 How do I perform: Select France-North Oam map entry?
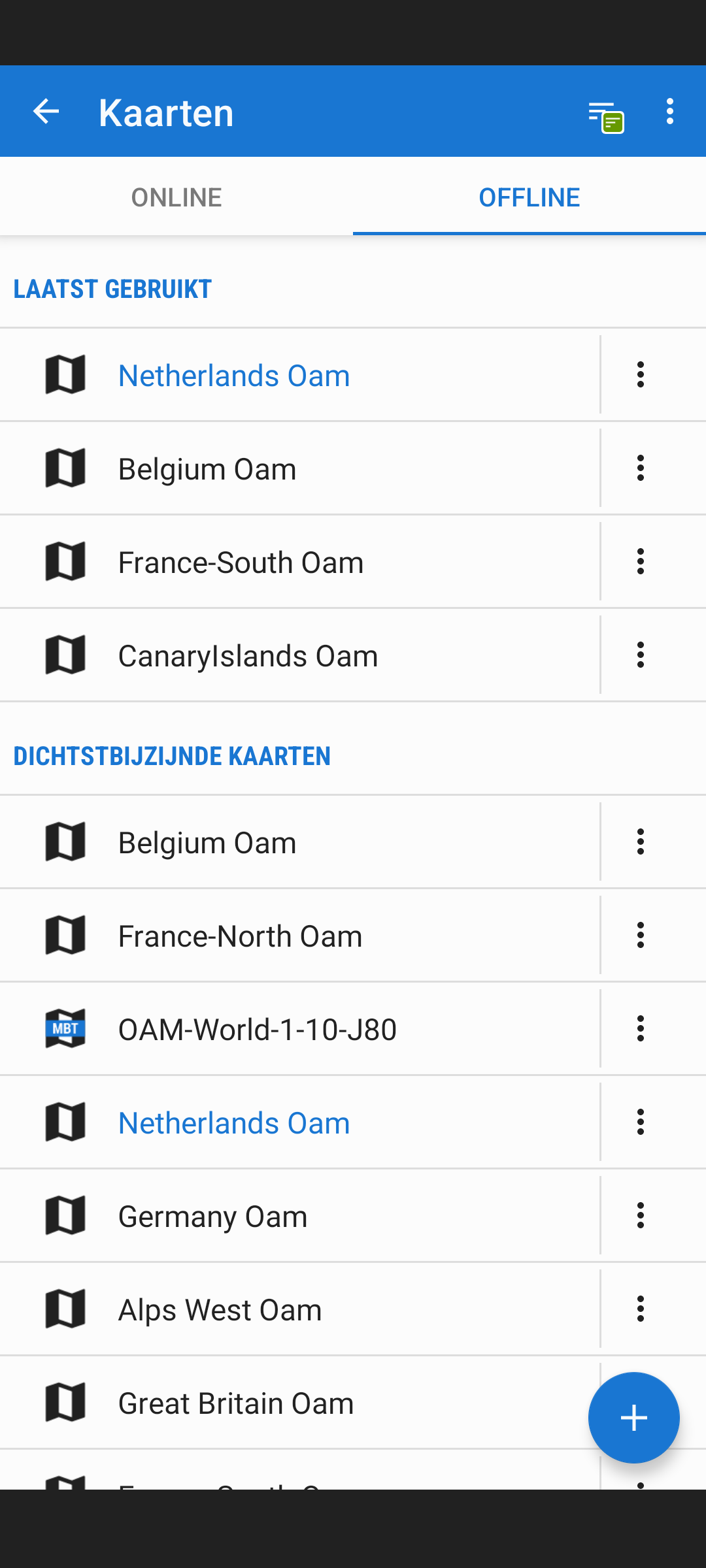(x=240, y=936)
